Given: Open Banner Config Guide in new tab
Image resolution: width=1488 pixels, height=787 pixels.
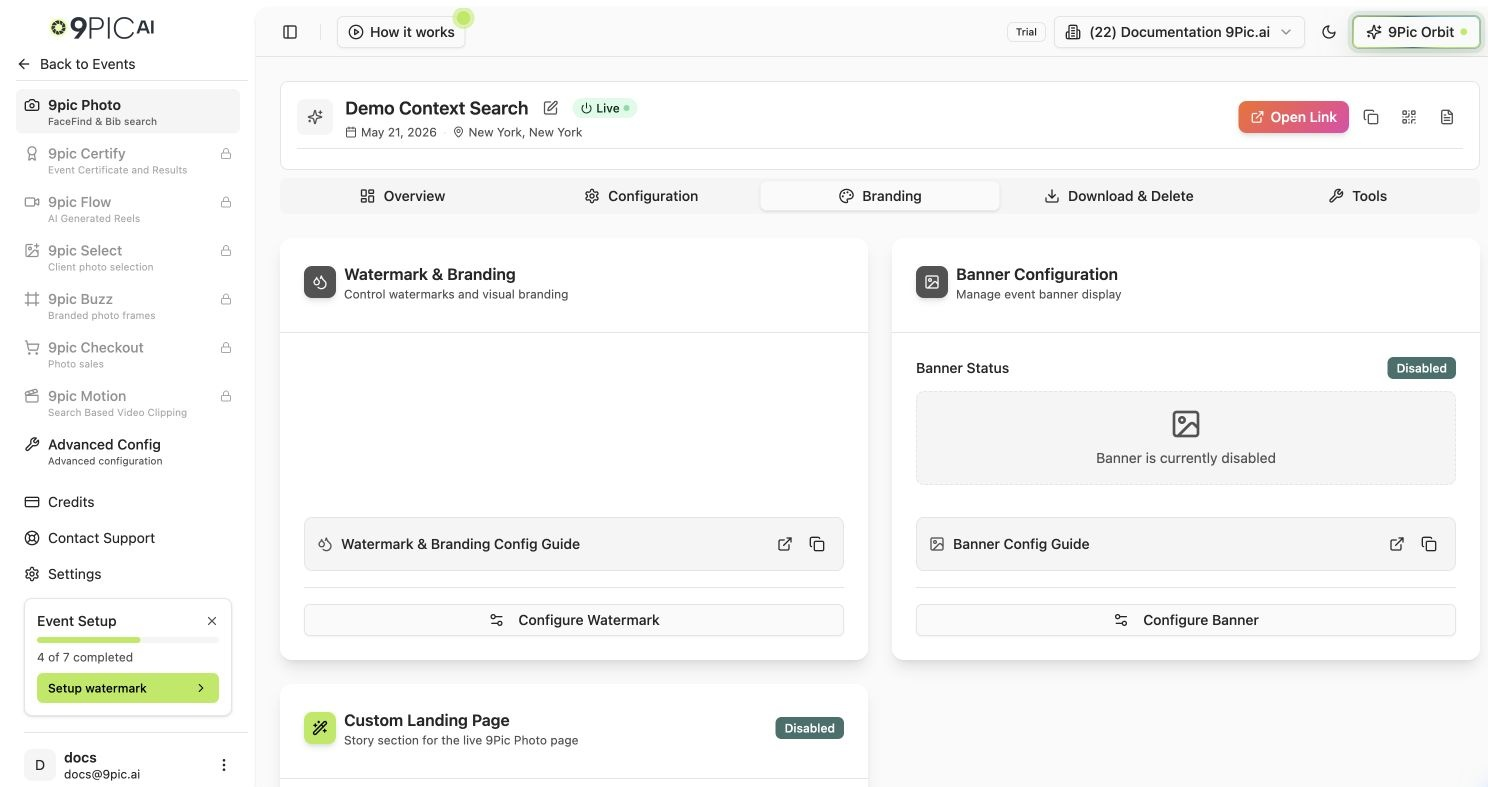Looking at the screenshot, I should click(1397, 544).
